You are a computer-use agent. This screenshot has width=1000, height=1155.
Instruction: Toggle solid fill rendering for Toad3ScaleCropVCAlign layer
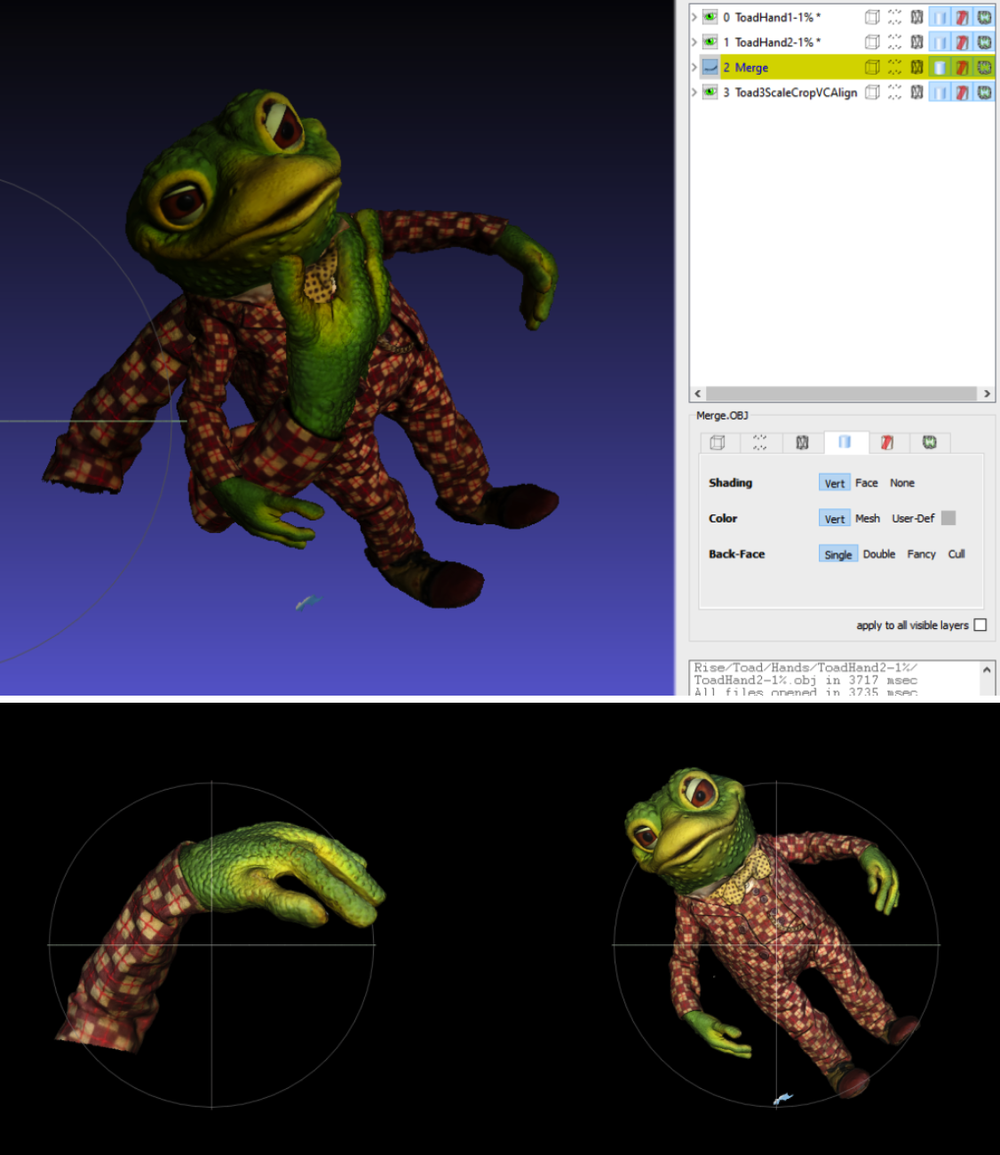pos(940,92)
